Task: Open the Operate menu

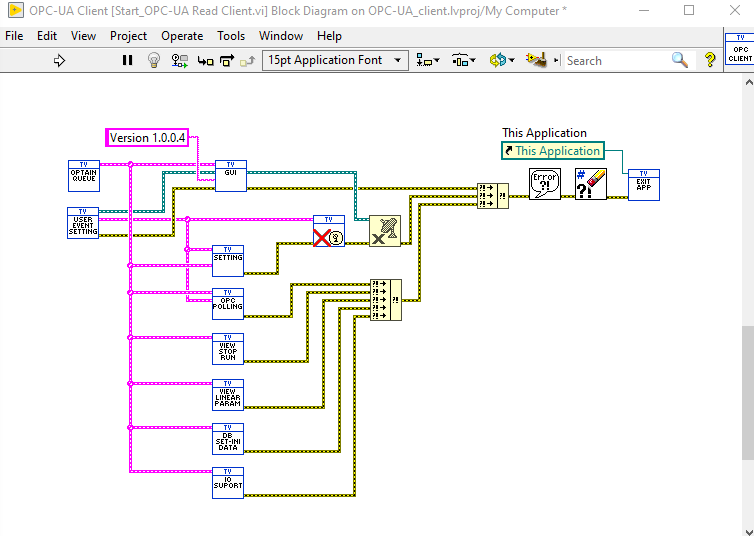Action: coord(182,36)
